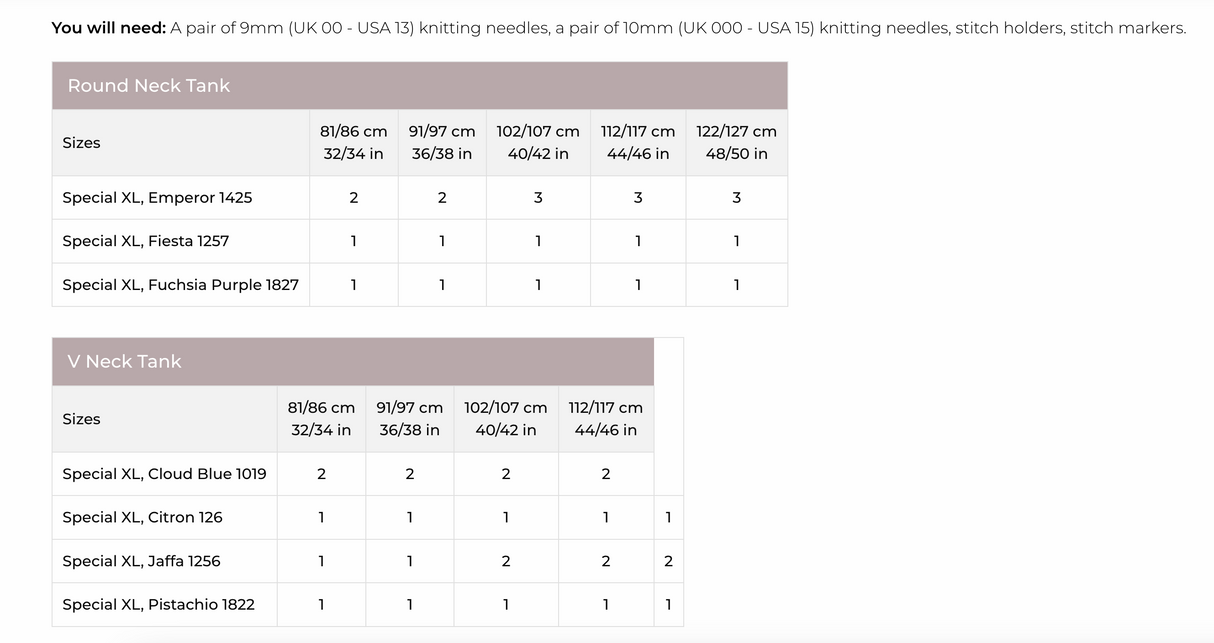
Task: Click "Sizes" in the V Neck Tank table
Action: pyautogui.click(x=81, y=419)
